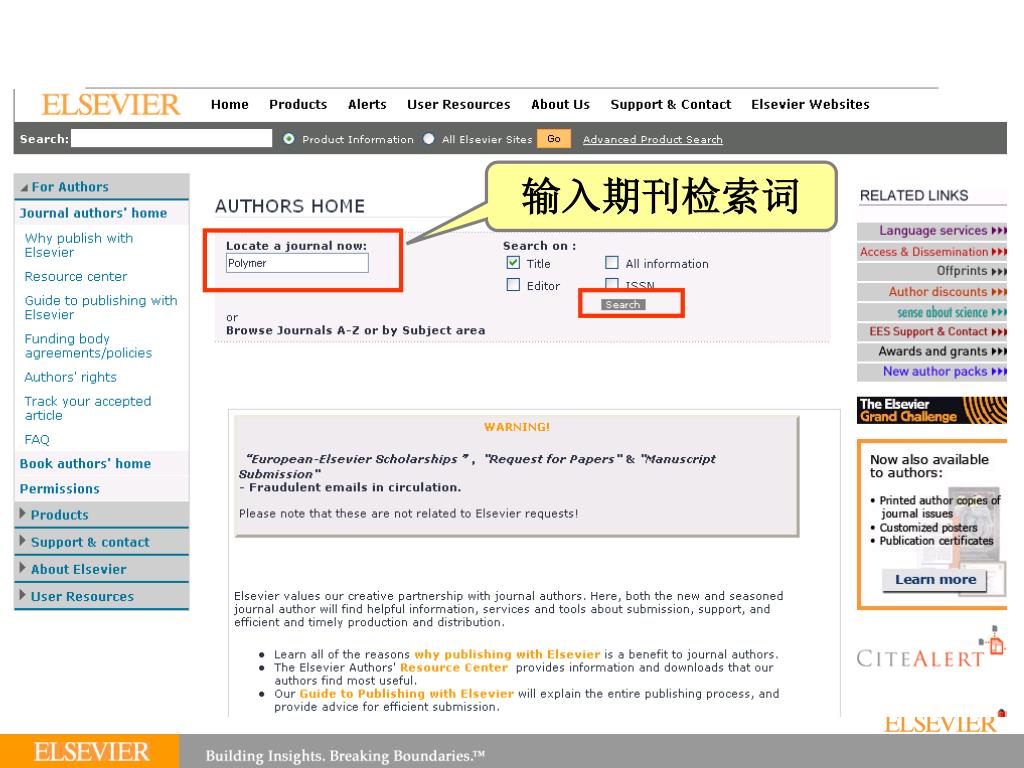This screenshot has width=1024, height=768.
Task: Open the CiteAlert logo link
Action: click(930, 650)
